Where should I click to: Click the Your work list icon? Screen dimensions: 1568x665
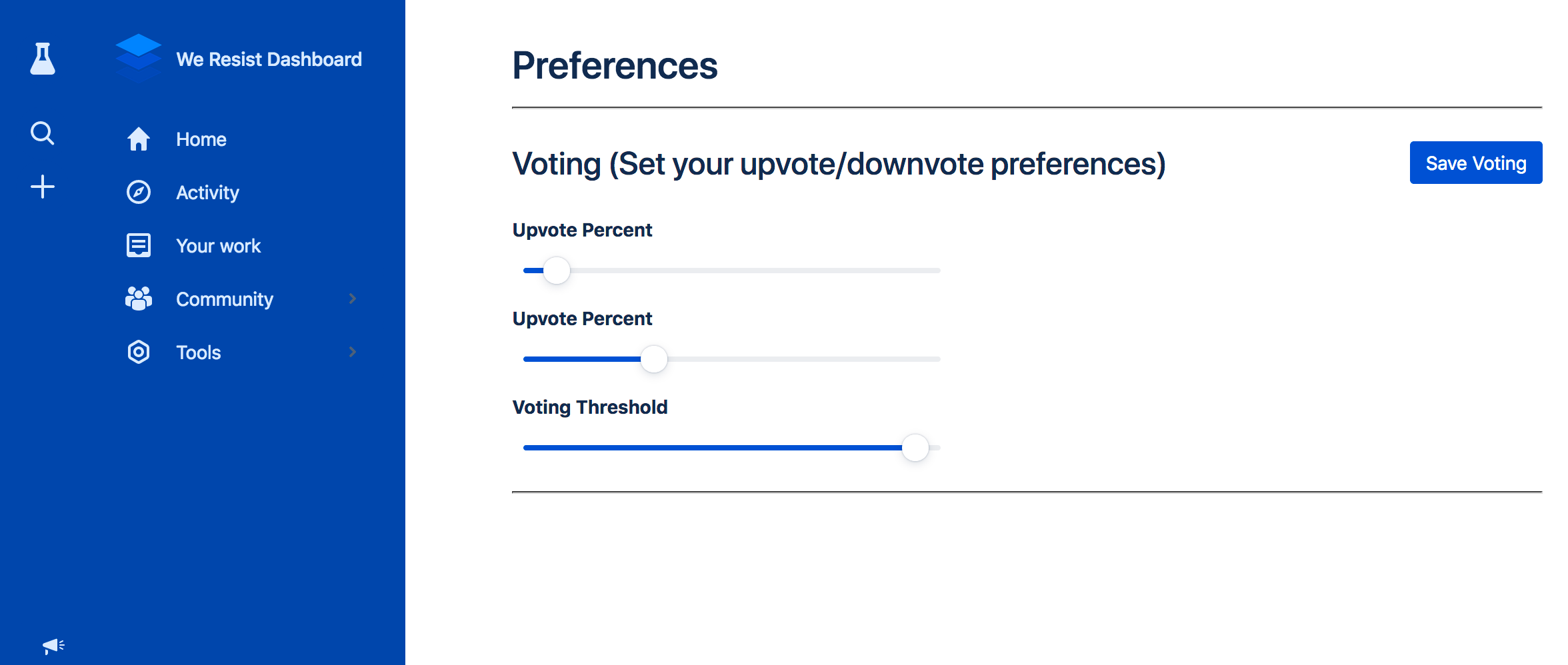tap(139, 245)
